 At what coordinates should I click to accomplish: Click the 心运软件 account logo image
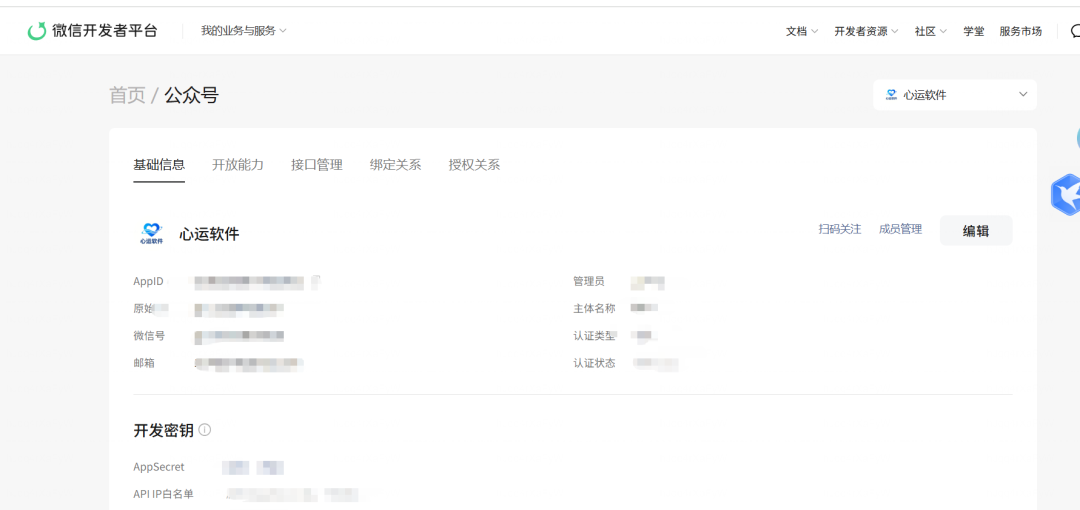150,234
